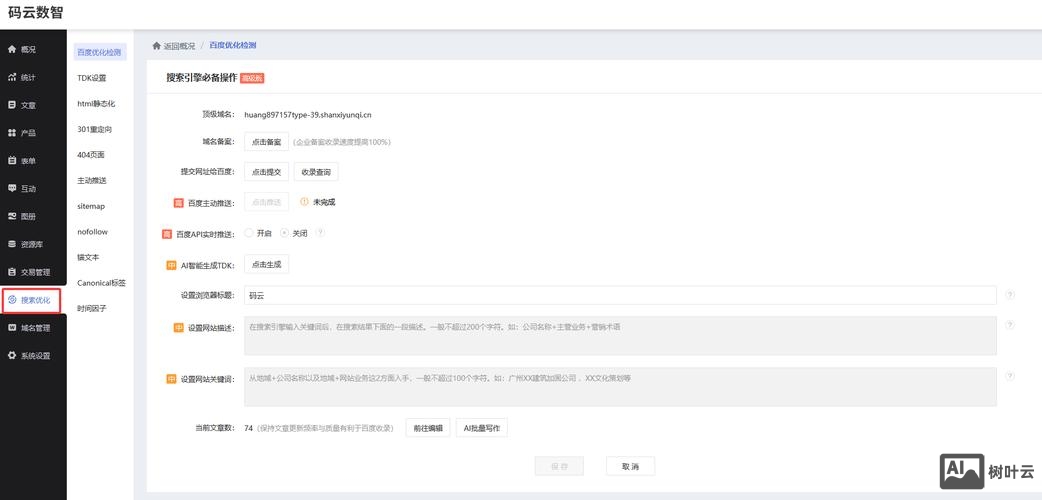Focus the 设置浏览器标题 input field

tap(620, 295)
